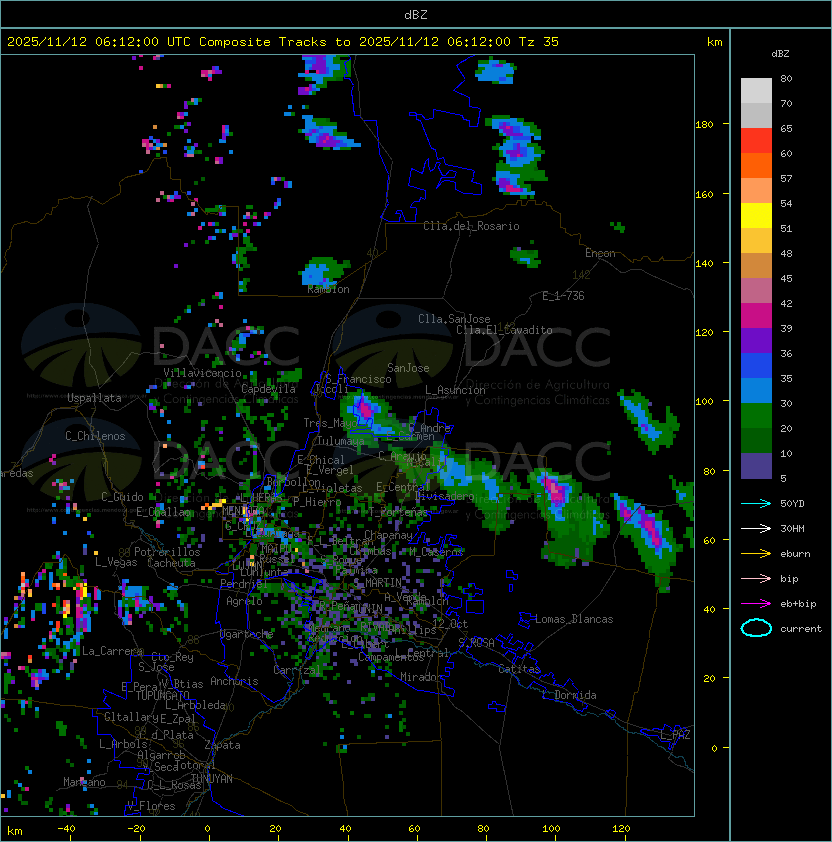This screenshot has width=832, height=842.
Task: Click the 'S_ROSA' place label
Action: coord(476,643)
